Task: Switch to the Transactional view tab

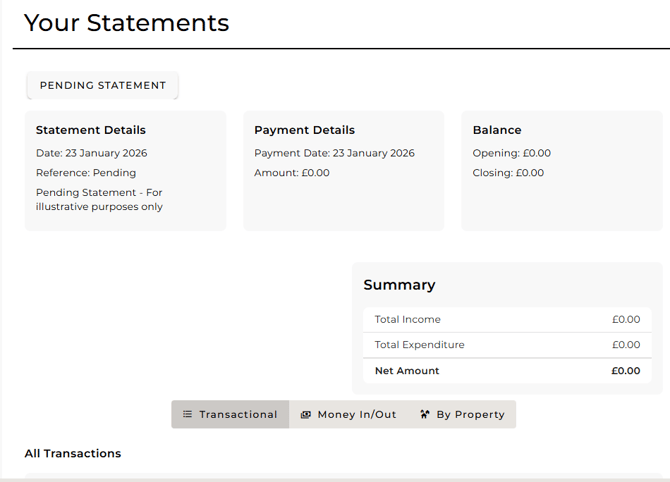Action: point(230,415)
